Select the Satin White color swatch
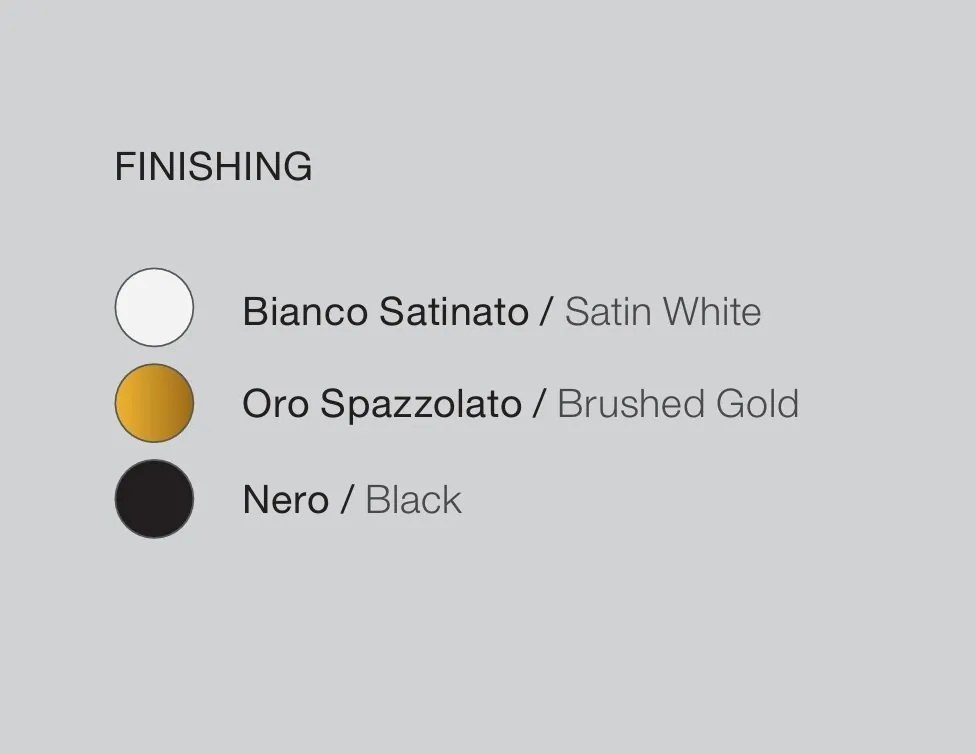The height and width of the screenshot is (754, 976). pyautogui.click(x=154, y=307)
